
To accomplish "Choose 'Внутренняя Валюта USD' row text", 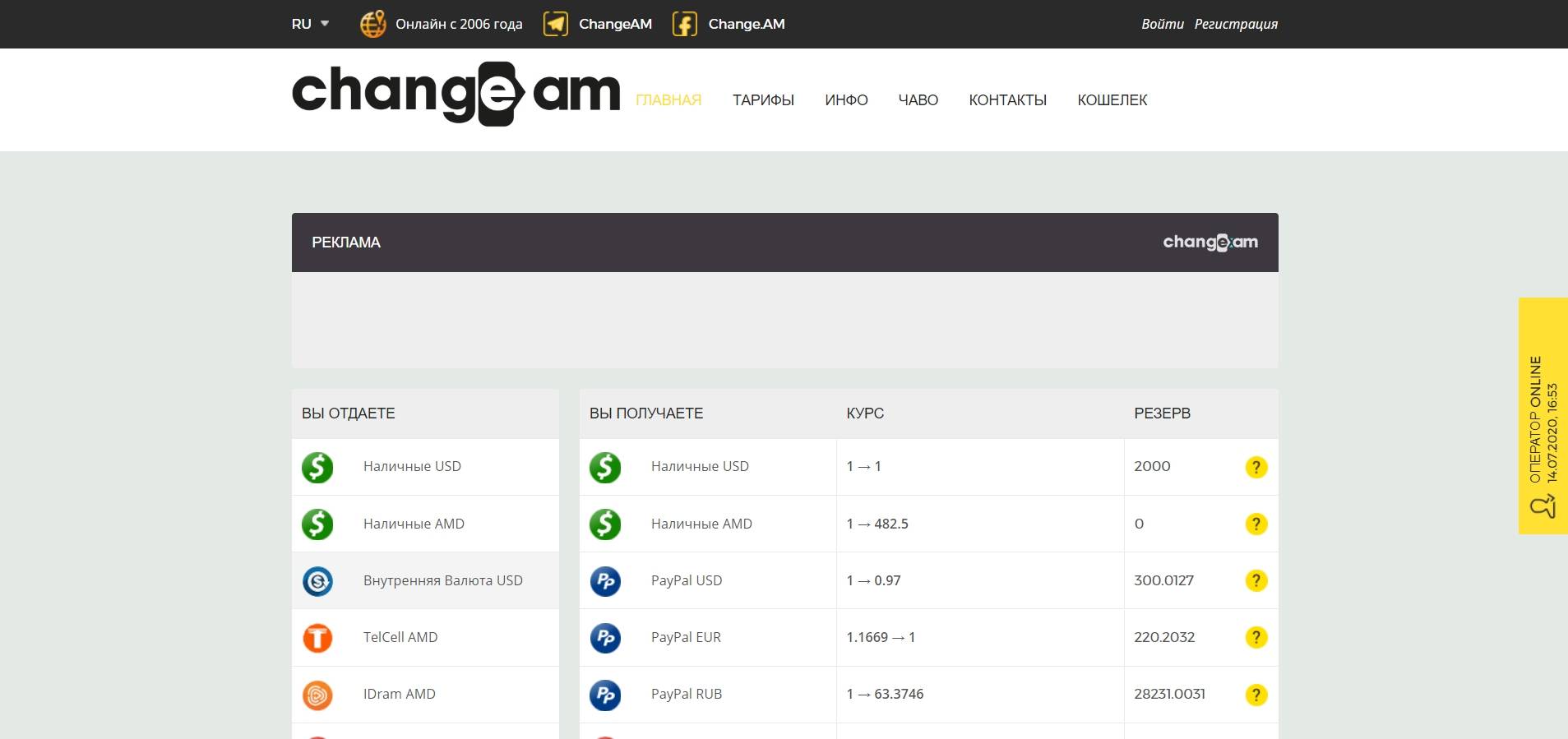I will (443, 580).
